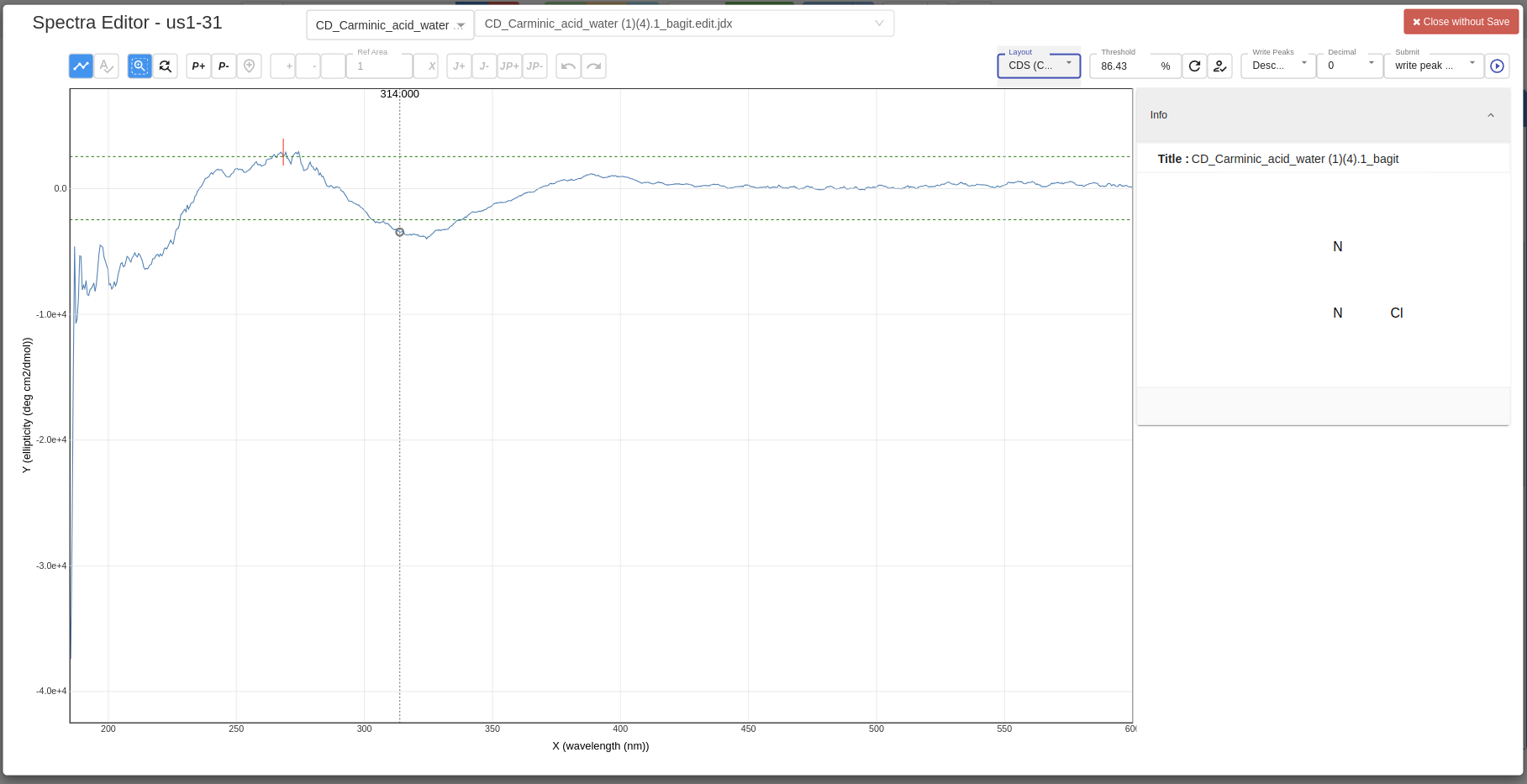Click the P+ add peak tool

197,66
